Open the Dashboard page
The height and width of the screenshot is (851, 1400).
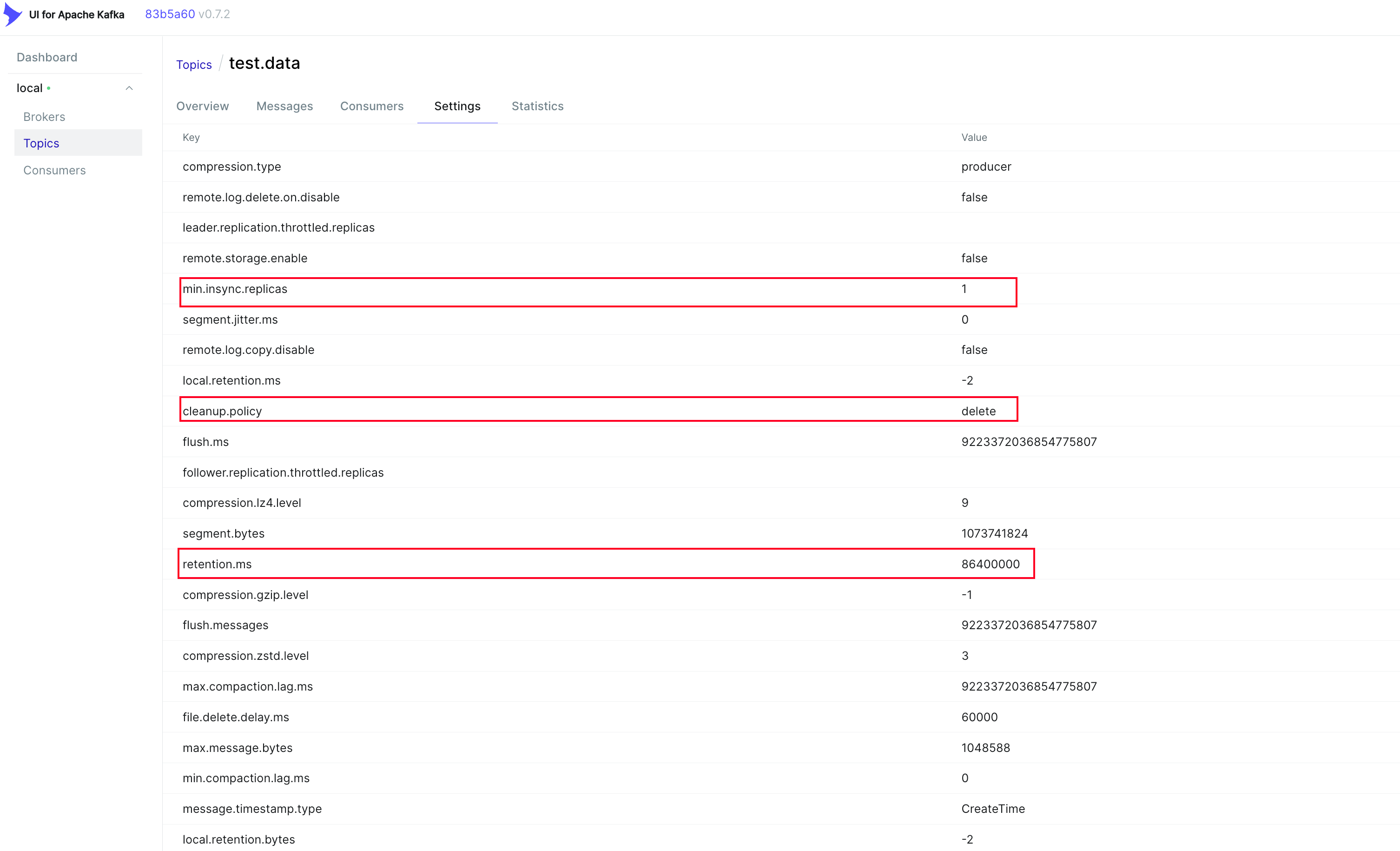click(46, 57)
